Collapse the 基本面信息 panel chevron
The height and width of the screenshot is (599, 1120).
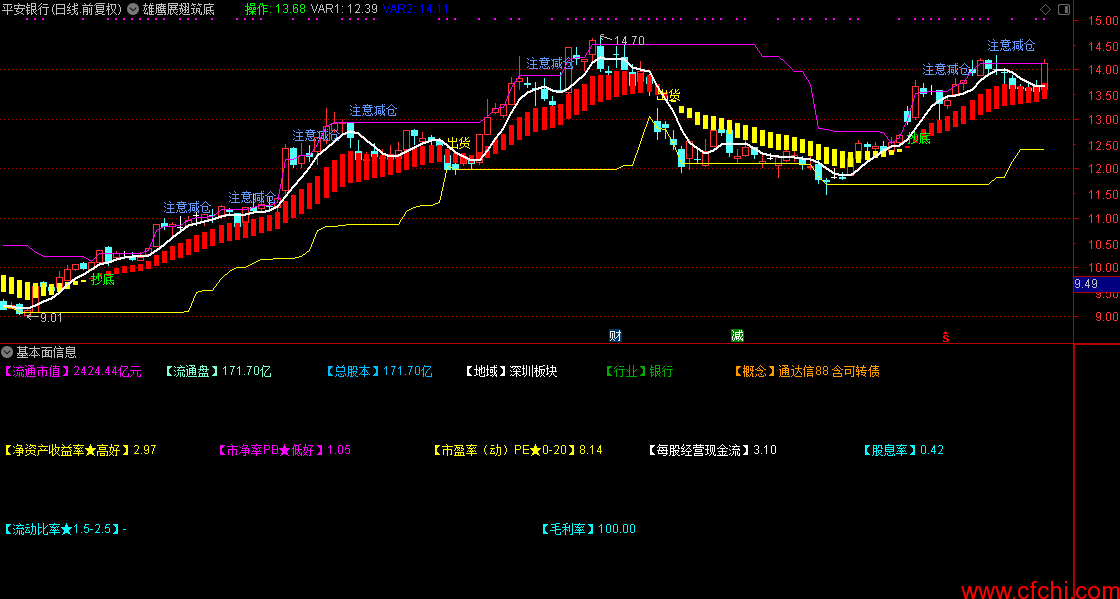pyautogui.click(x=7, y=352)
